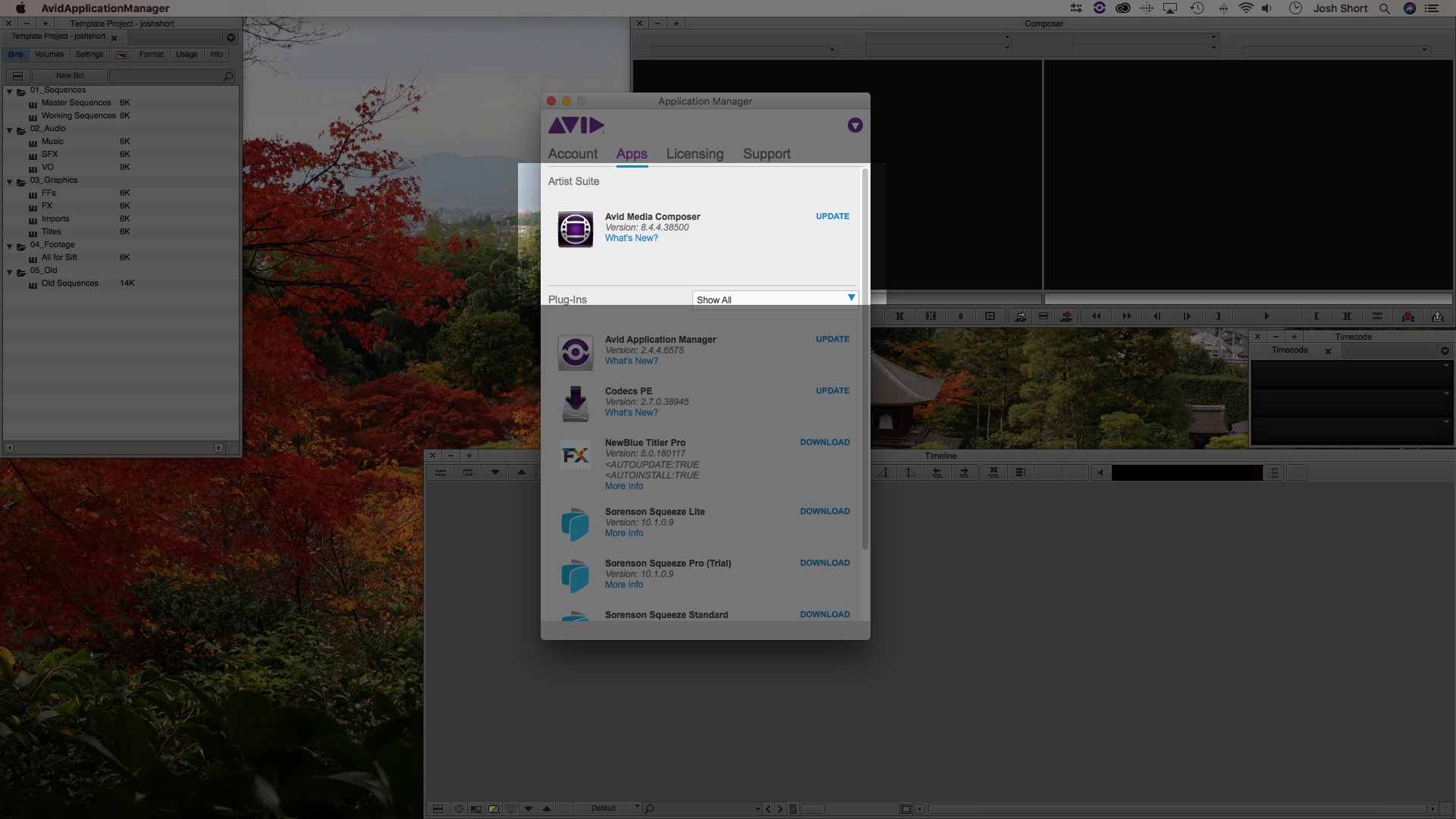Click the Avid logo icon in Application Manager
The width and height of the screenshot is (1456, 819).
(576, 124)
